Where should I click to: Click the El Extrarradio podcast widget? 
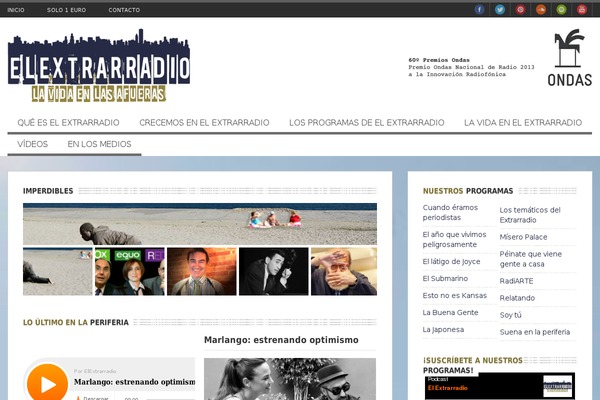pos(500,386)
